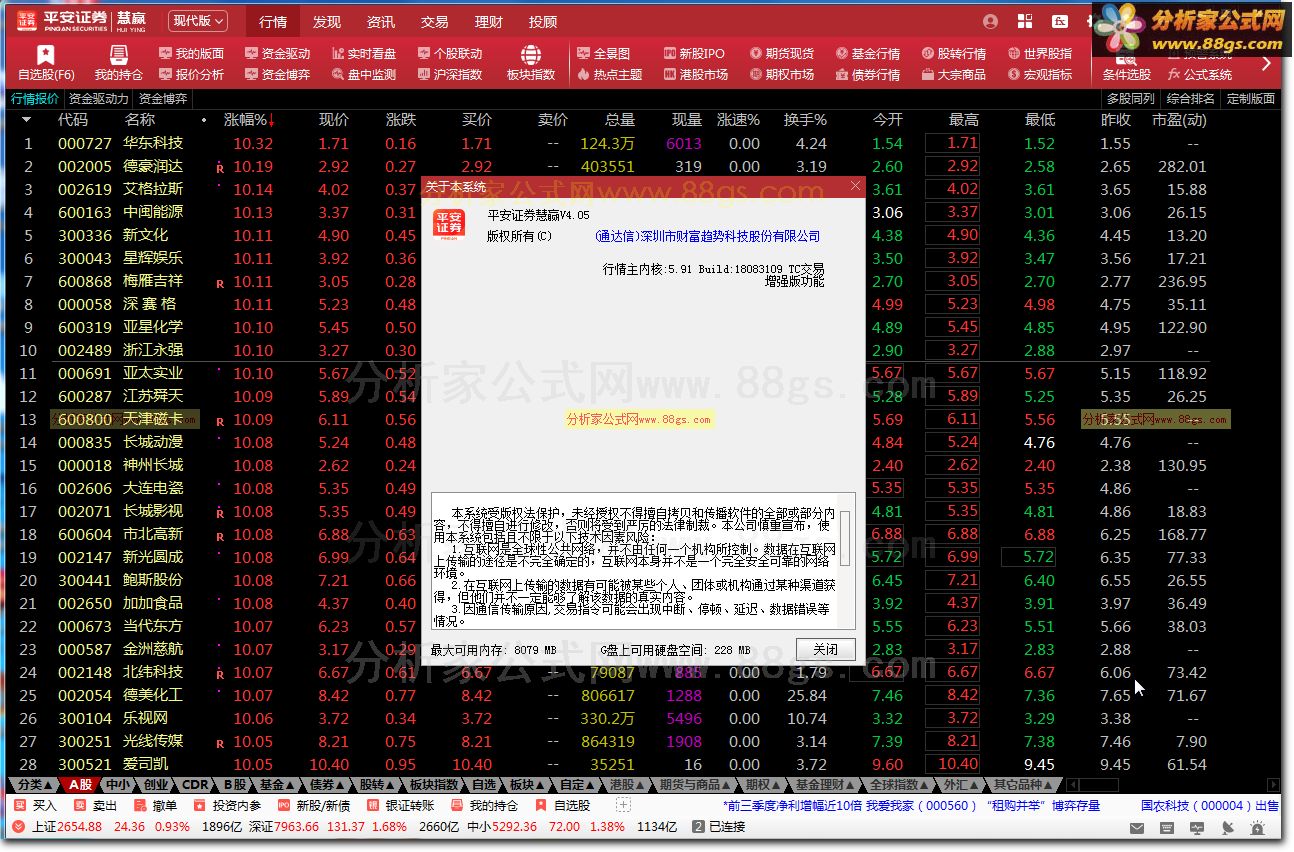The height and width of the screenshot is (852, 1294).
Task: Sort by 涨幅% column header
Action: tap(251, 120)
